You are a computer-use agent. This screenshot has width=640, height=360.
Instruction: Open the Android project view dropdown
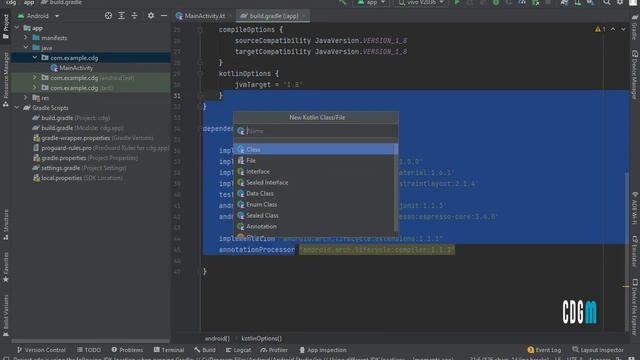(38, 16)
